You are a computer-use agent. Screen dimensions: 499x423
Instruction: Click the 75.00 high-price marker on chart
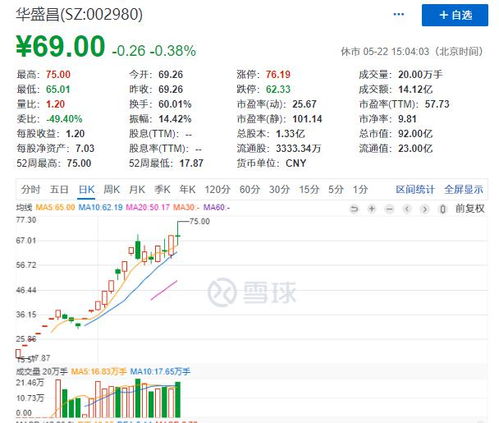[x=200, y=221]
